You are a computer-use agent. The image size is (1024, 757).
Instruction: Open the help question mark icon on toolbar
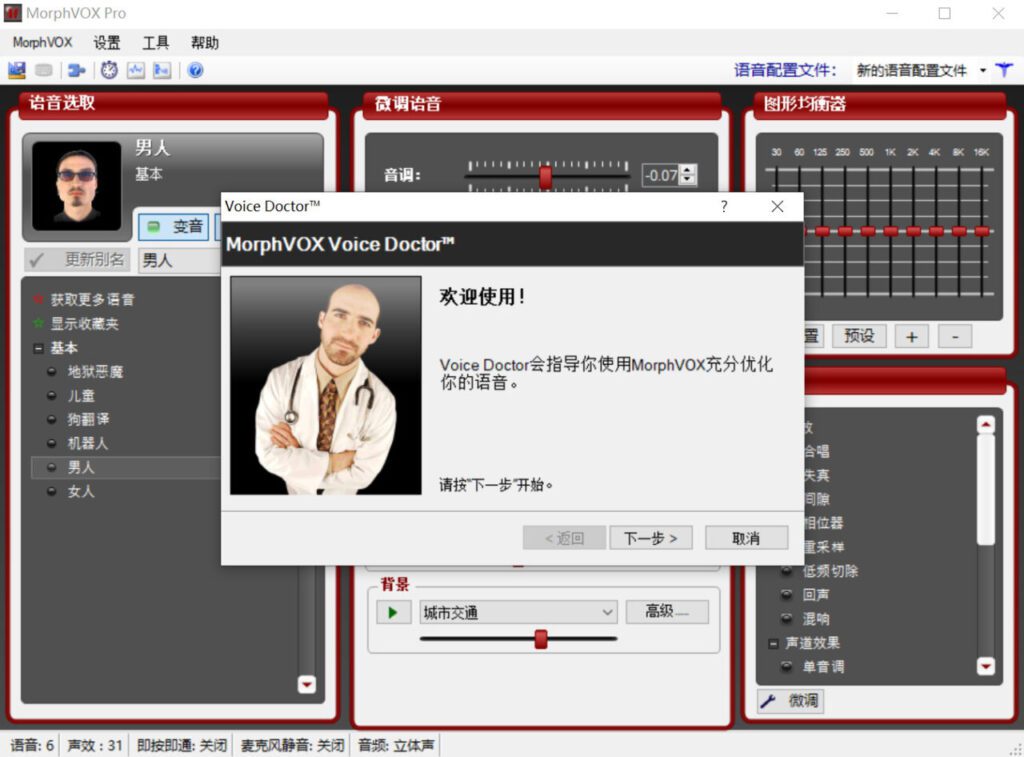coord(196,70)
